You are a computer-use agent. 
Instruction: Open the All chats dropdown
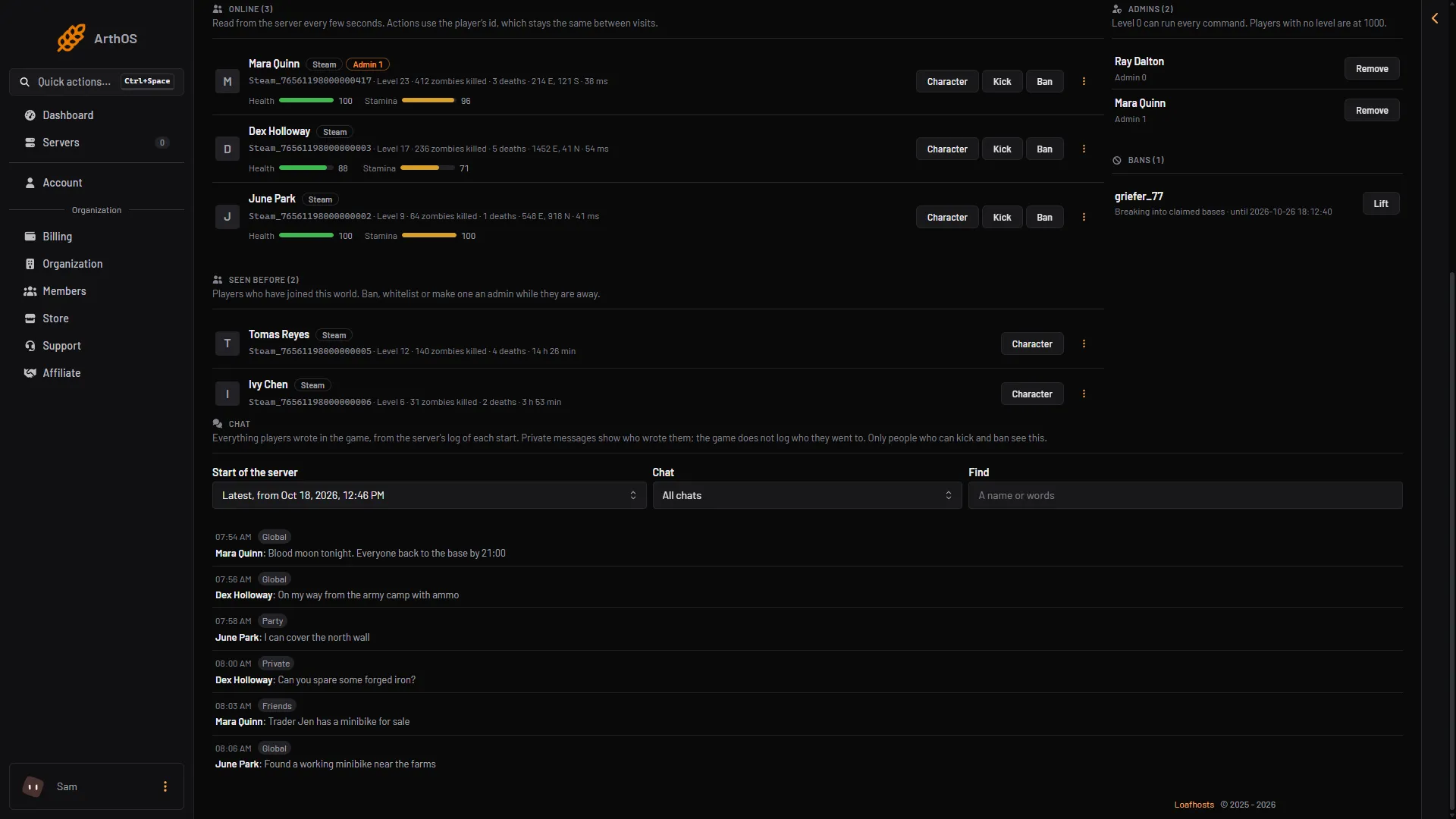(x=807, y=495)
